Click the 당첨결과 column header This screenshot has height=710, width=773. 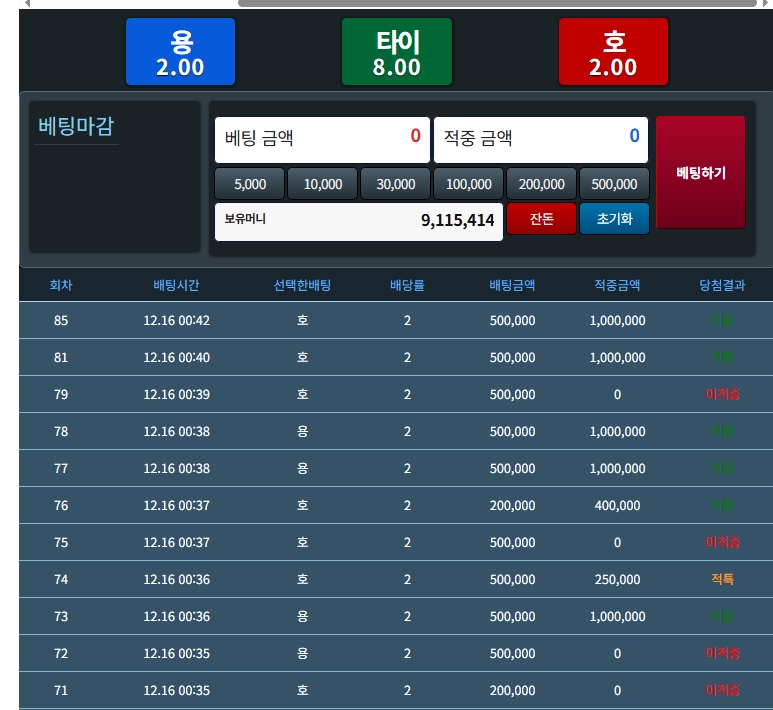[x=722, y=285]
